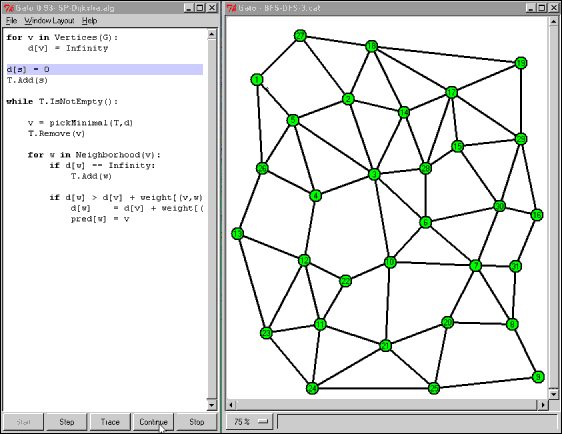Click vertex 3 in the graph

pyautogui.click(x=374, y=174)
